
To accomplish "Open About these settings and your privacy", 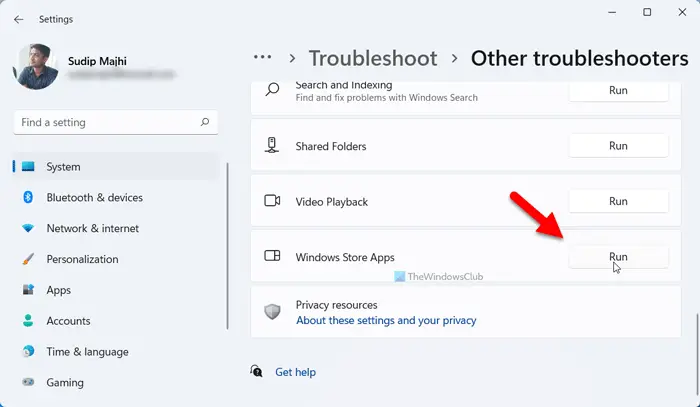I will (386, 320).
